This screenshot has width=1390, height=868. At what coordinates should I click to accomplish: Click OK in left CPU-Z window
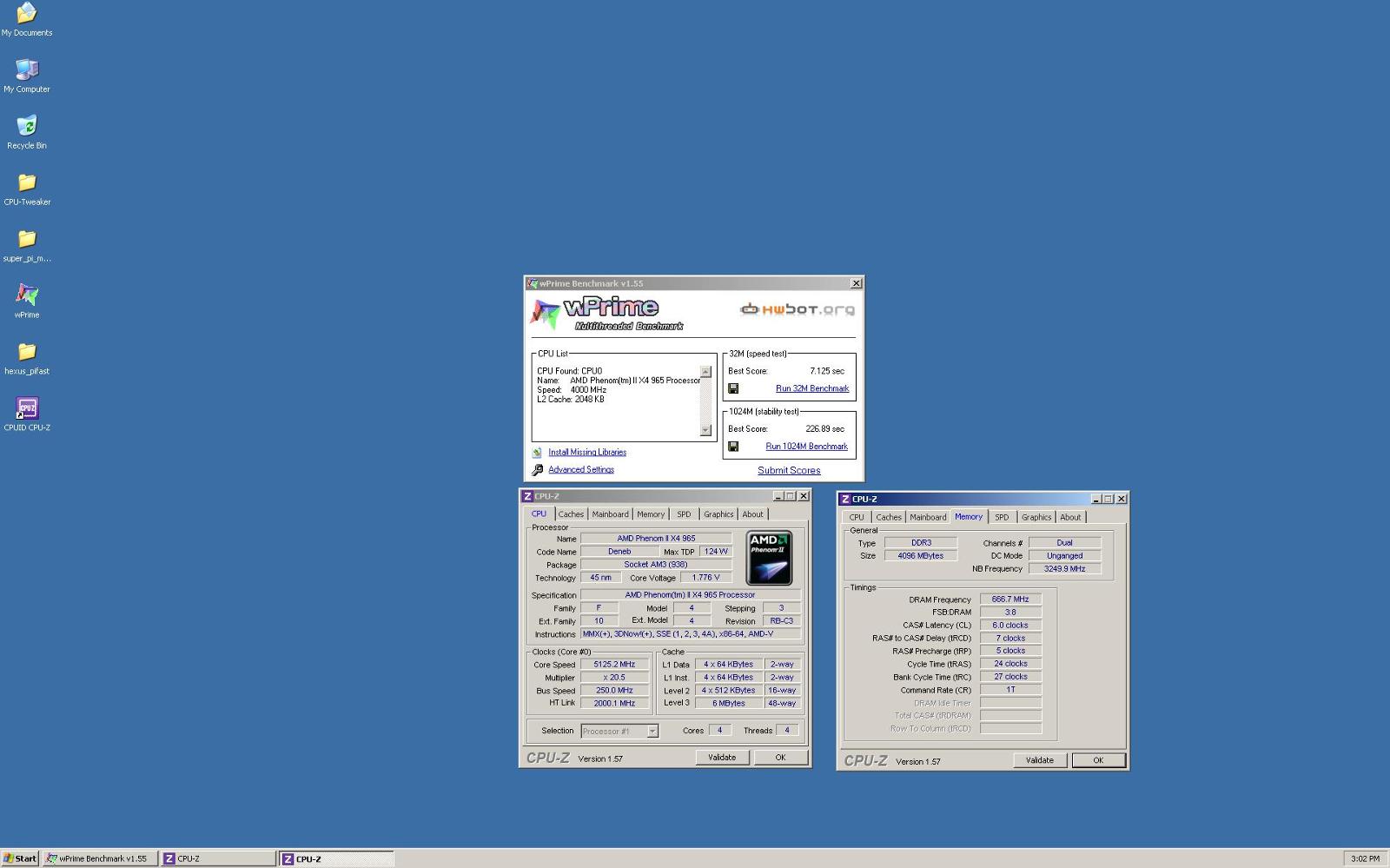coord(780,758)
